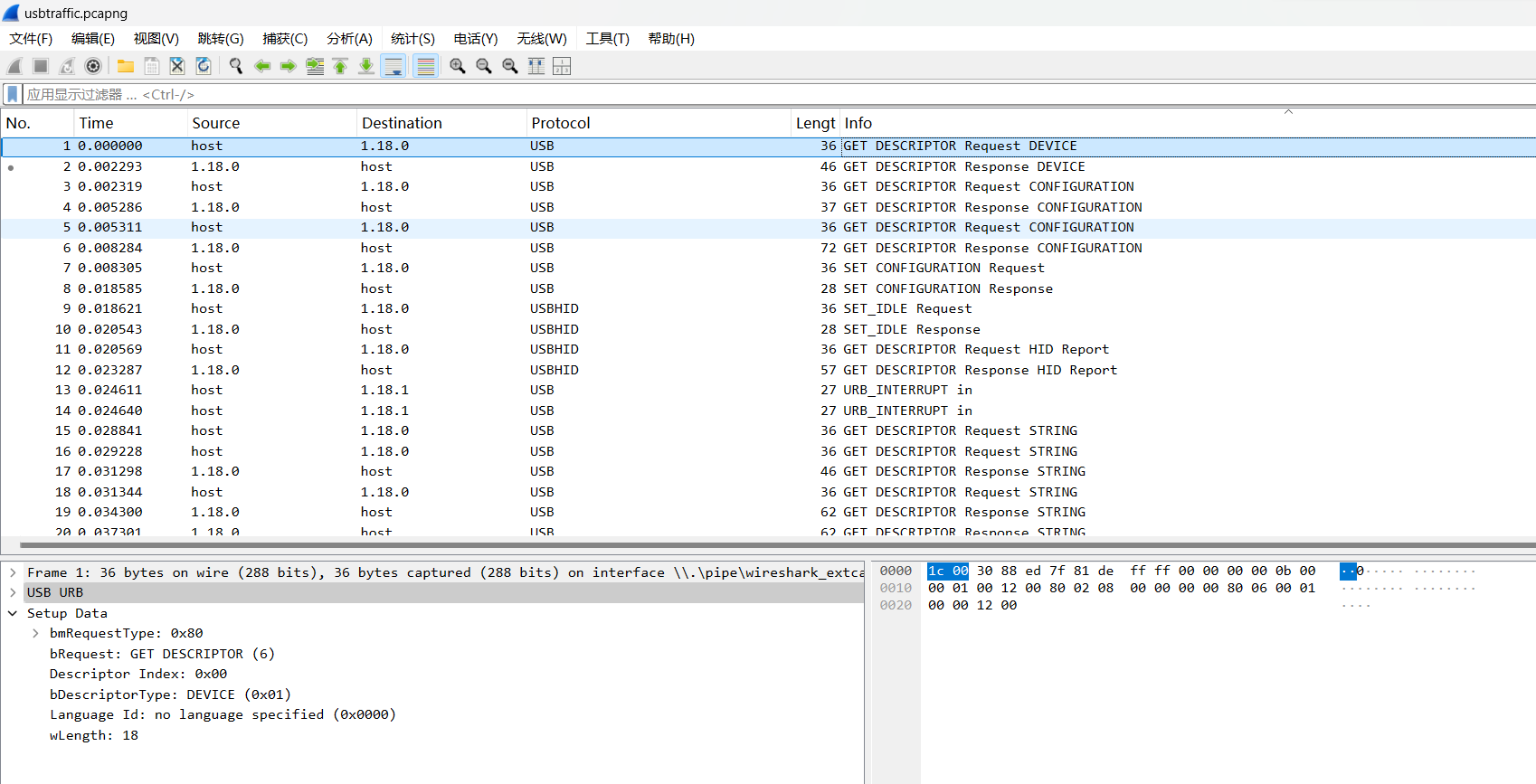
Task: Reload the capture file icon
Action: (204, 66)
